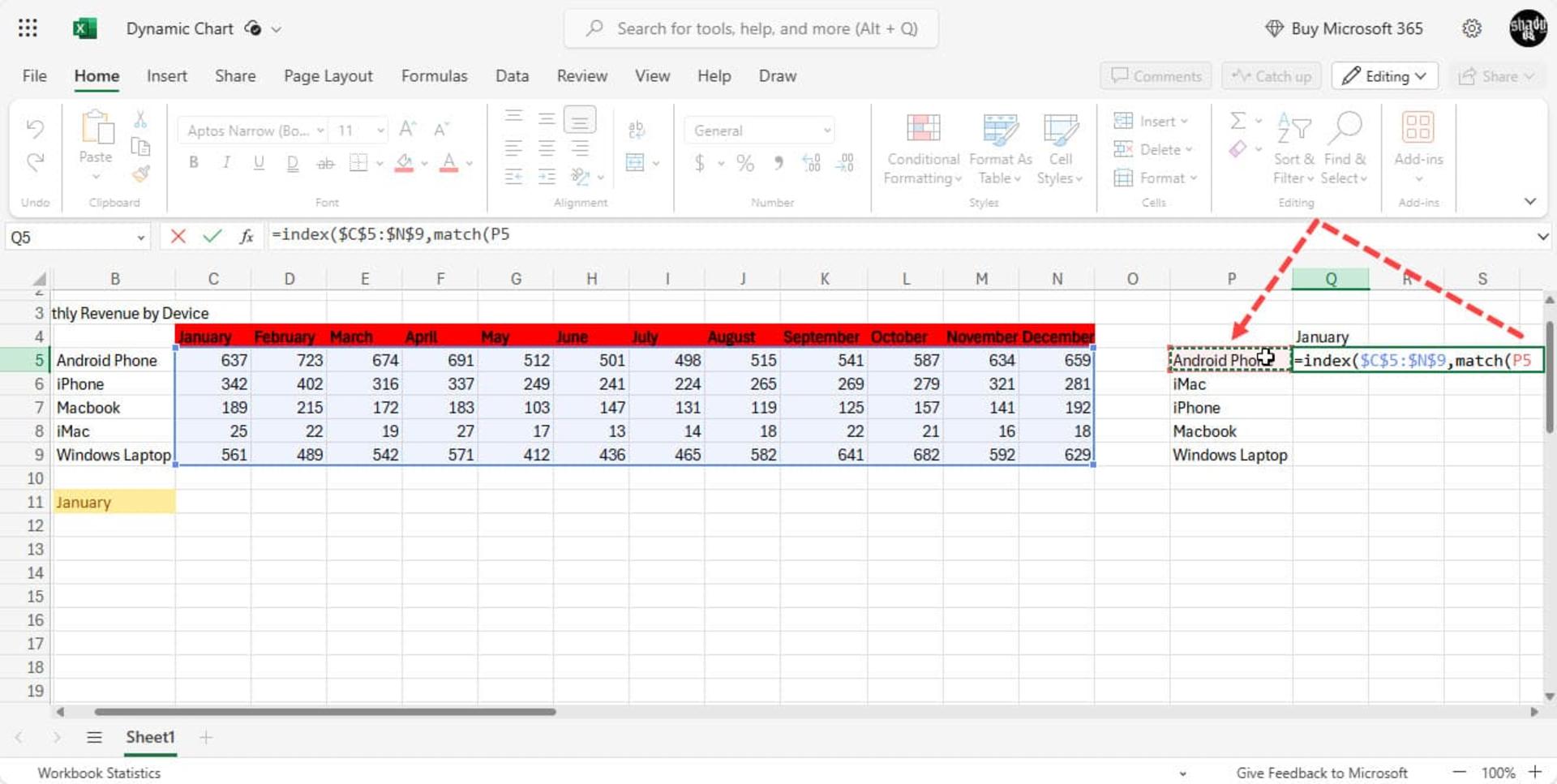This screenshot has height=784, width=1557.
Task: Click the Comments button
Action: pyautogui.click(x=1156, y=76)
